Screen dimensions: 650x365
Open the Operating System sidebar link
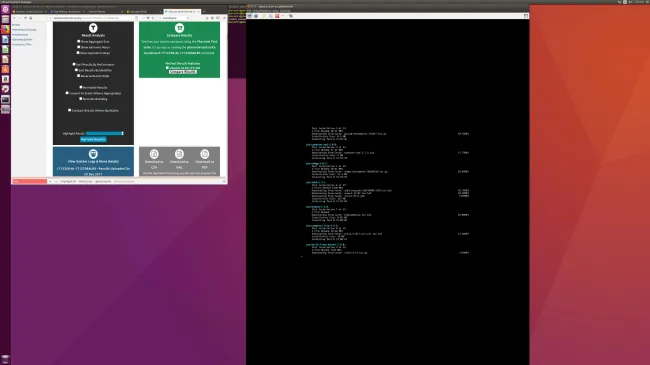22,39
